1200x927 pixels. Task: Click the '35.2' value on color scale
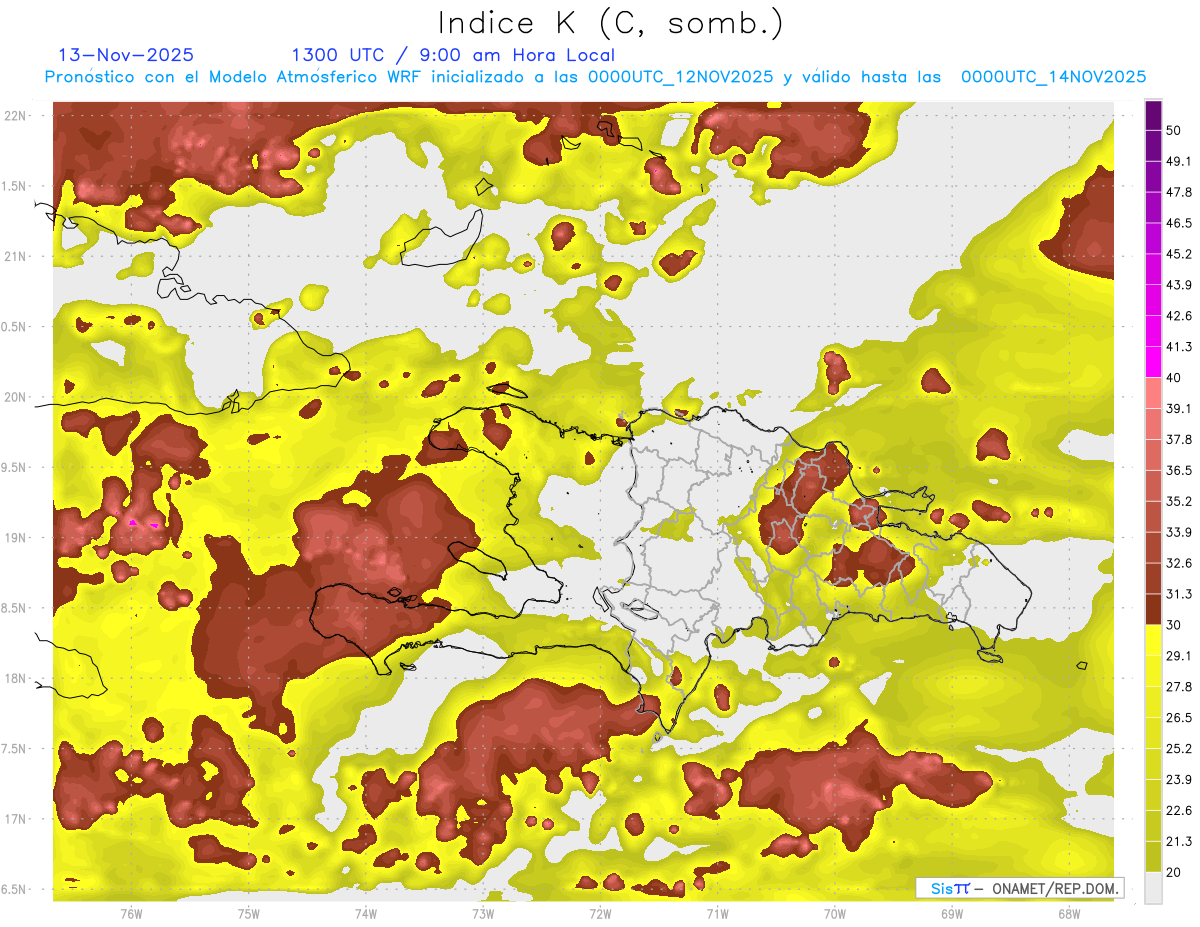pos(1179,501)
